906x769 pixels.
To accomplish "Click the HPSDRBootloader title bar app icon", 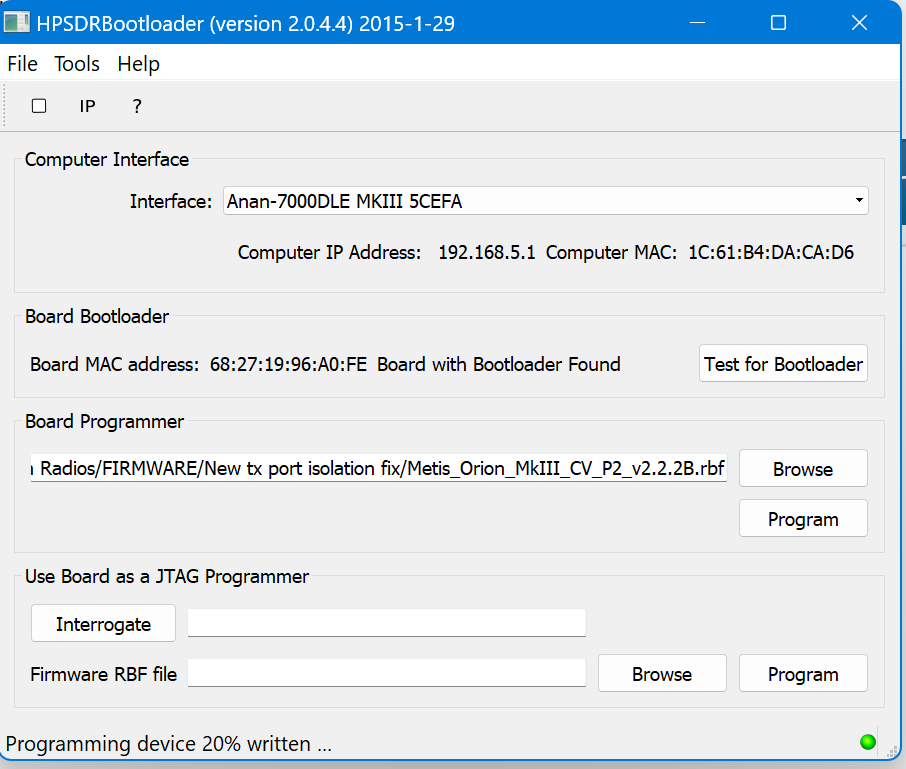I will 16,23.
